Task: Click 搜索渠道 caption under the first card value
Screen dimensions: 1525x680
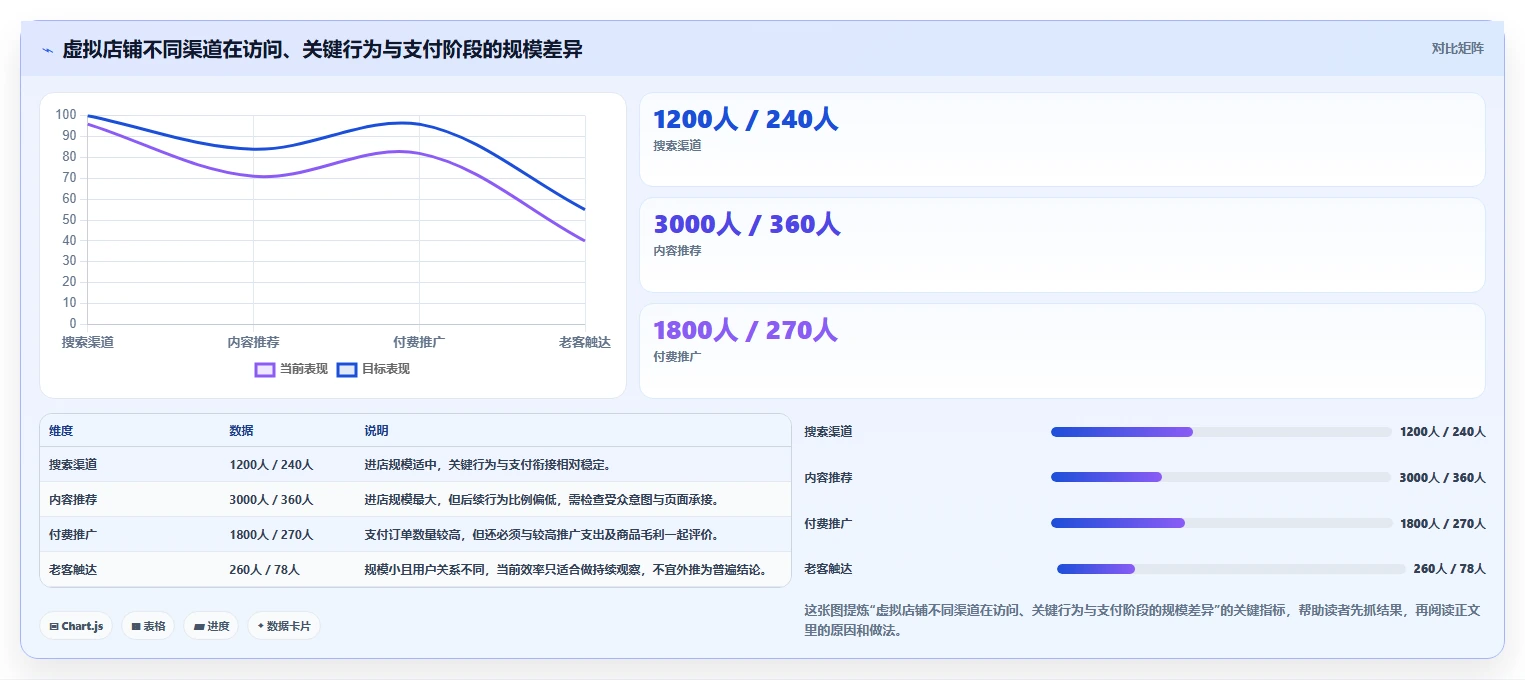Action: coord(677,146)
